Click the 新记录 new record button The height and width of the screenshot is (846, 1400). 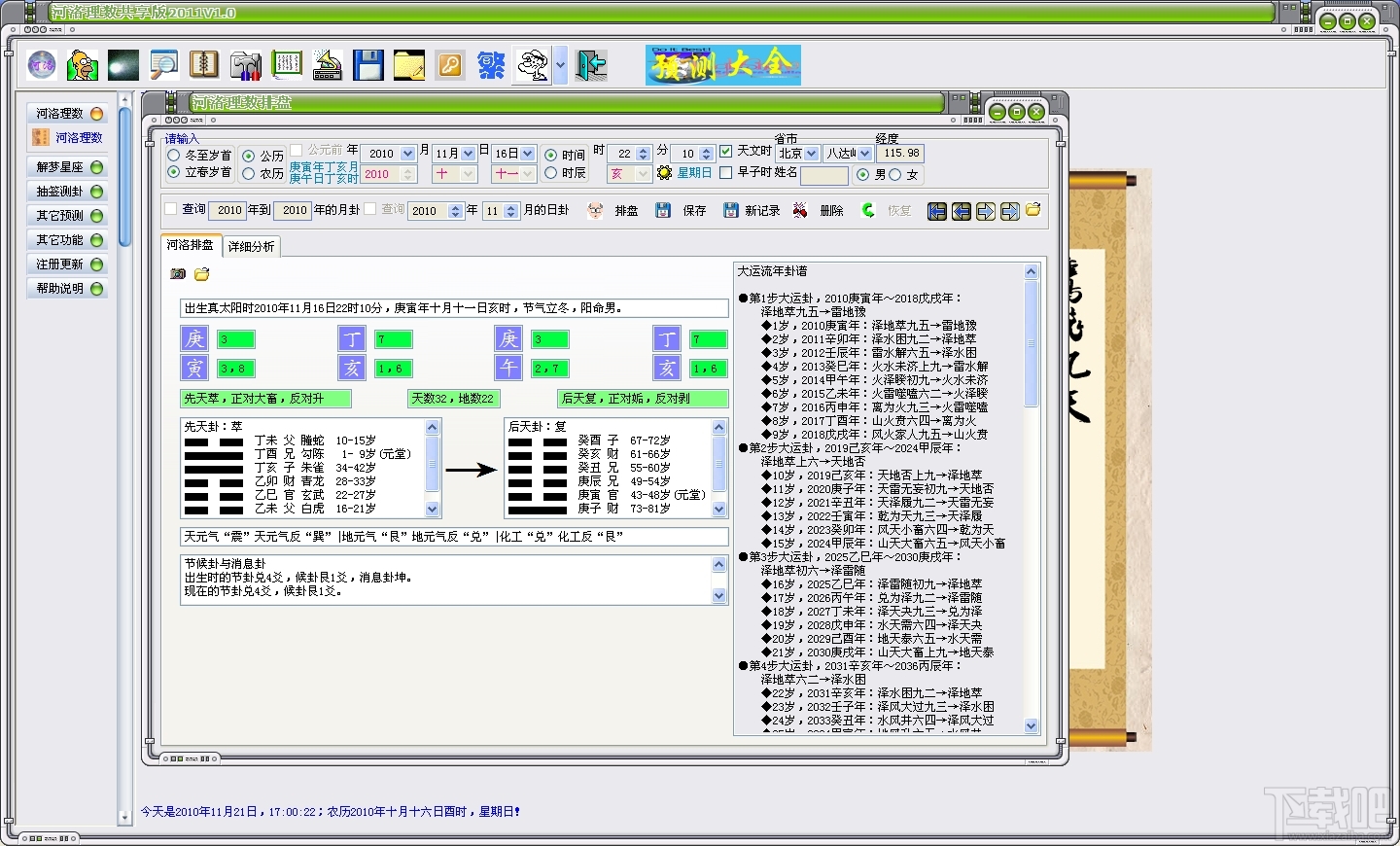(752, 210)
